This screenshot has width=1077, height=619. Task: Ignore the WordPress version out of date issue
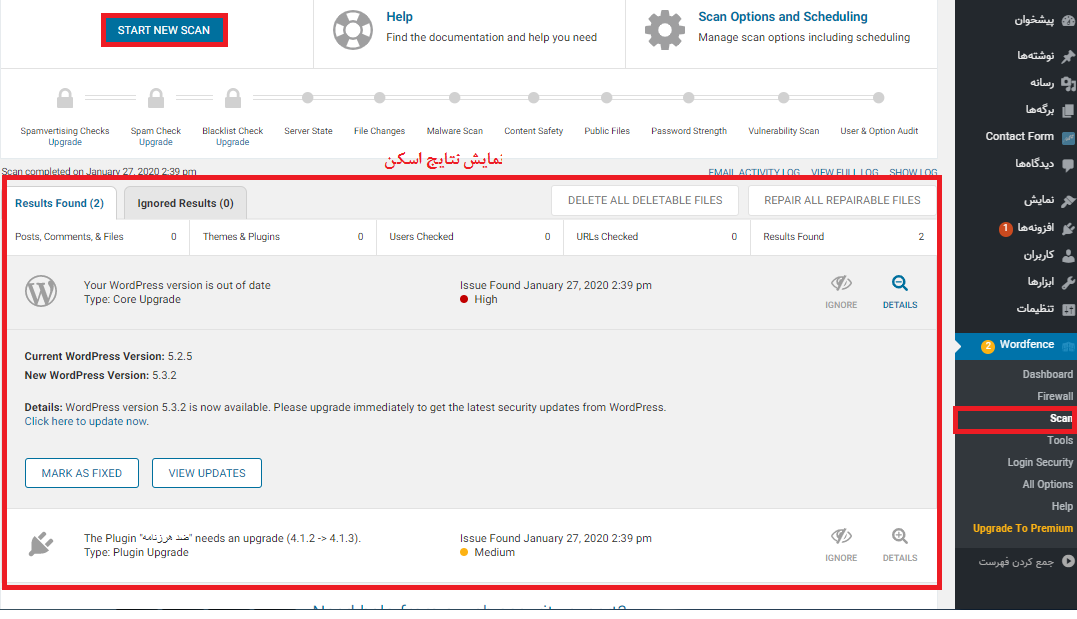tap(841, 292)
